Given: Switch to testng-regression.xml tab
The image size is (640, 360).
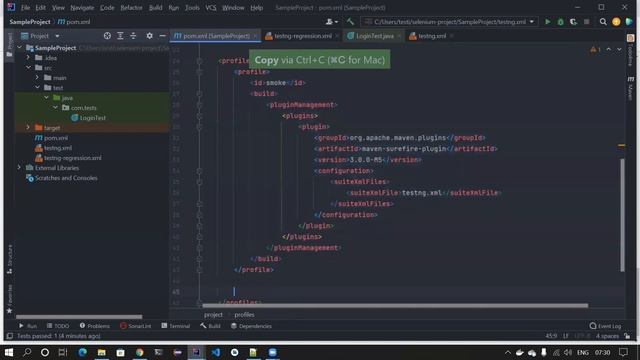Looking at the screenshot, I should click(x=302, y=36).
